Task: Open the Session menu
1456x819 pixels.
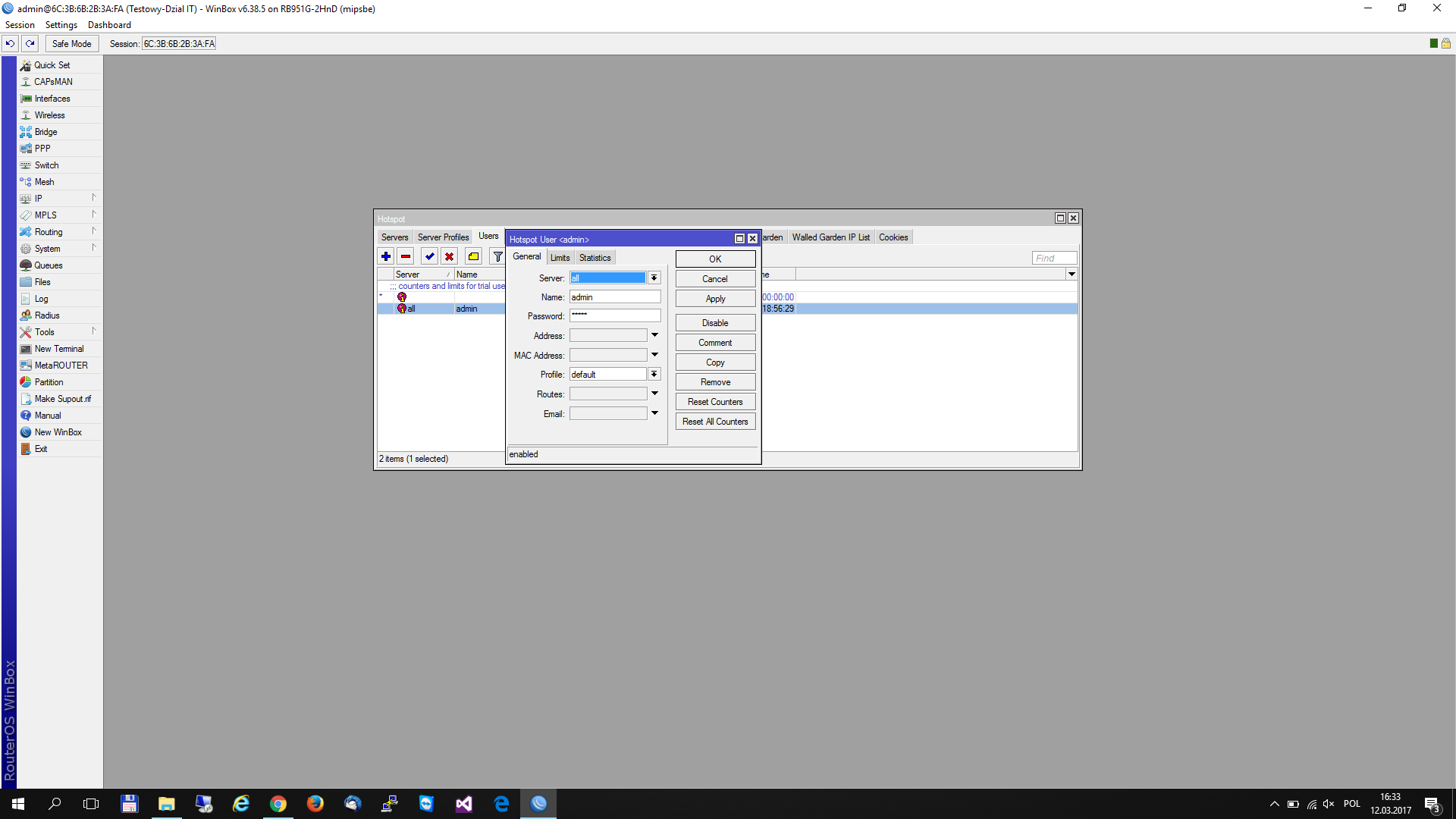Action: coord(20,25)
